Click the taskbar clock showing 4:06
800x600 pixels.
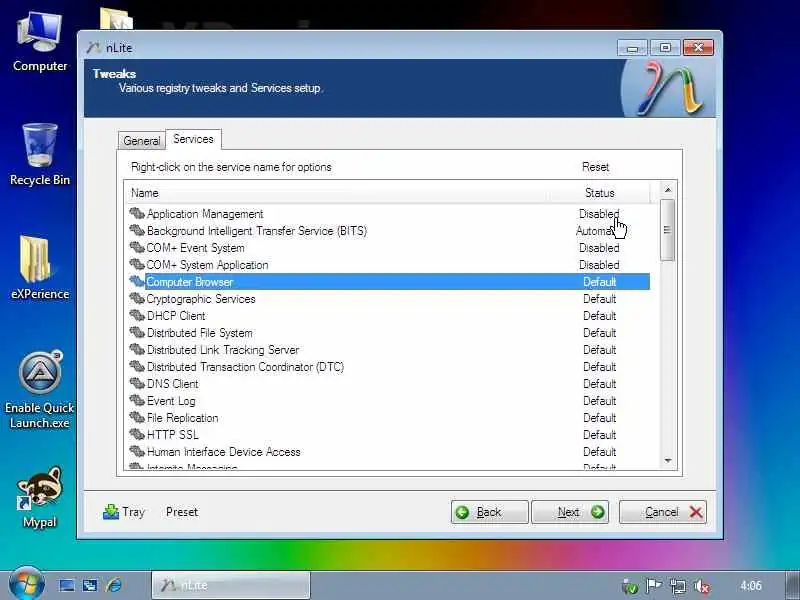coord(751,586)
